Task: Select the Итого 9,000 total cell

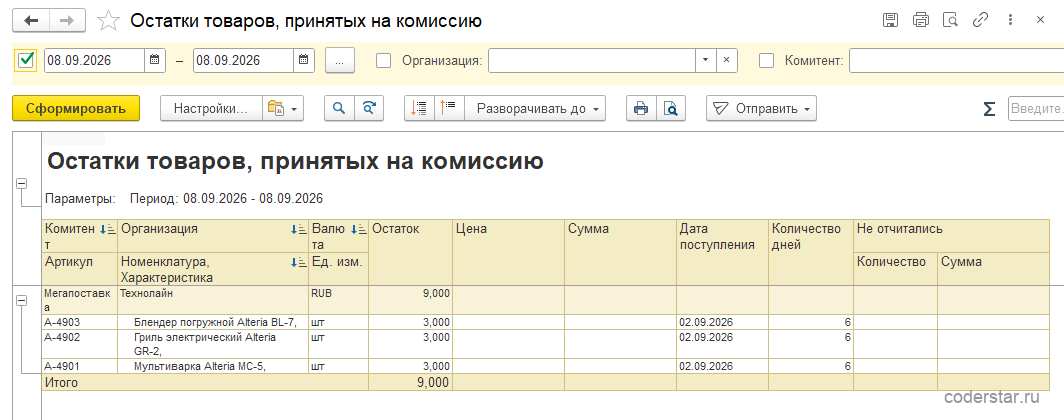Action: click(x=411, y=382)
